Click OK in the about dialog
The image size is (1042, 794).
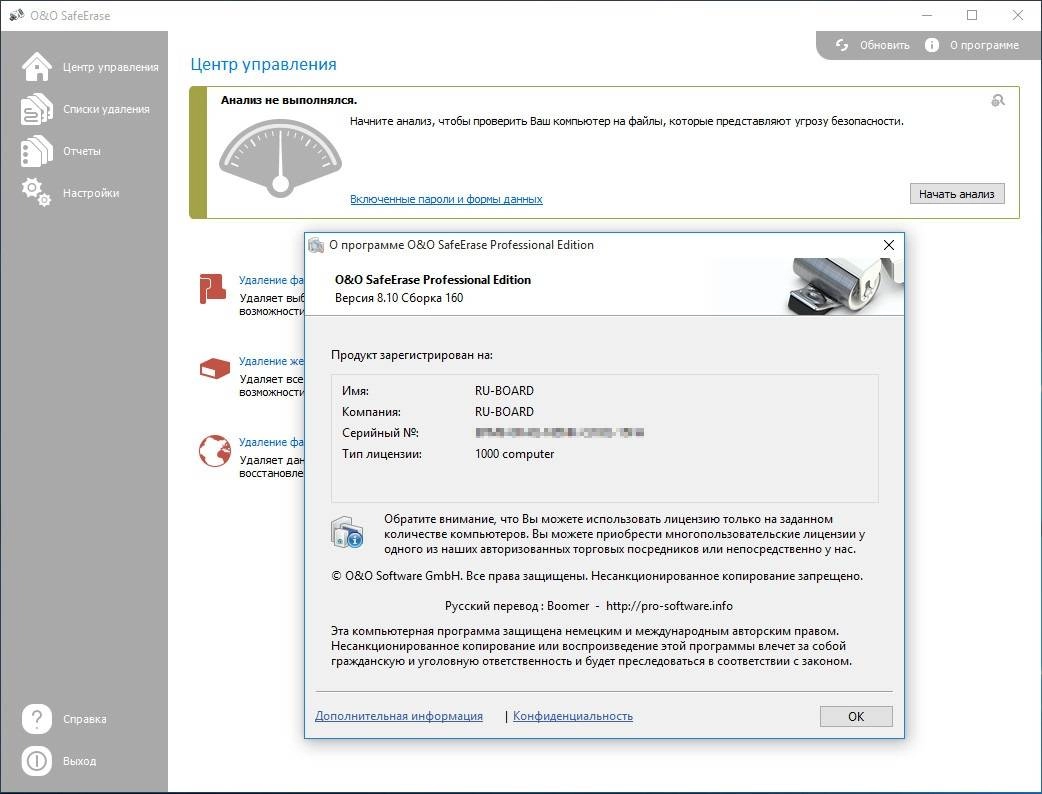856,716
